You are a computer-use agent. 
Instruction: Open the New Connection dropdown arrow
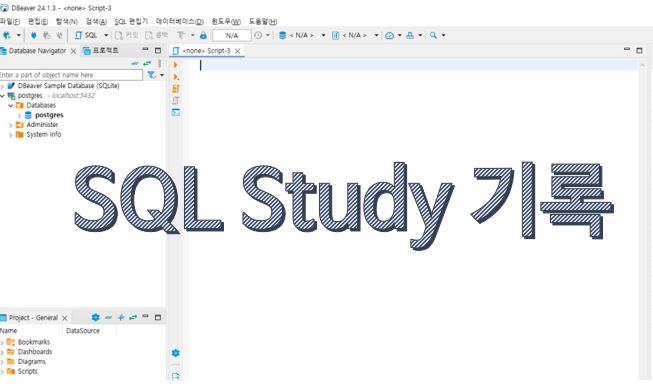(x=18, y=35)
